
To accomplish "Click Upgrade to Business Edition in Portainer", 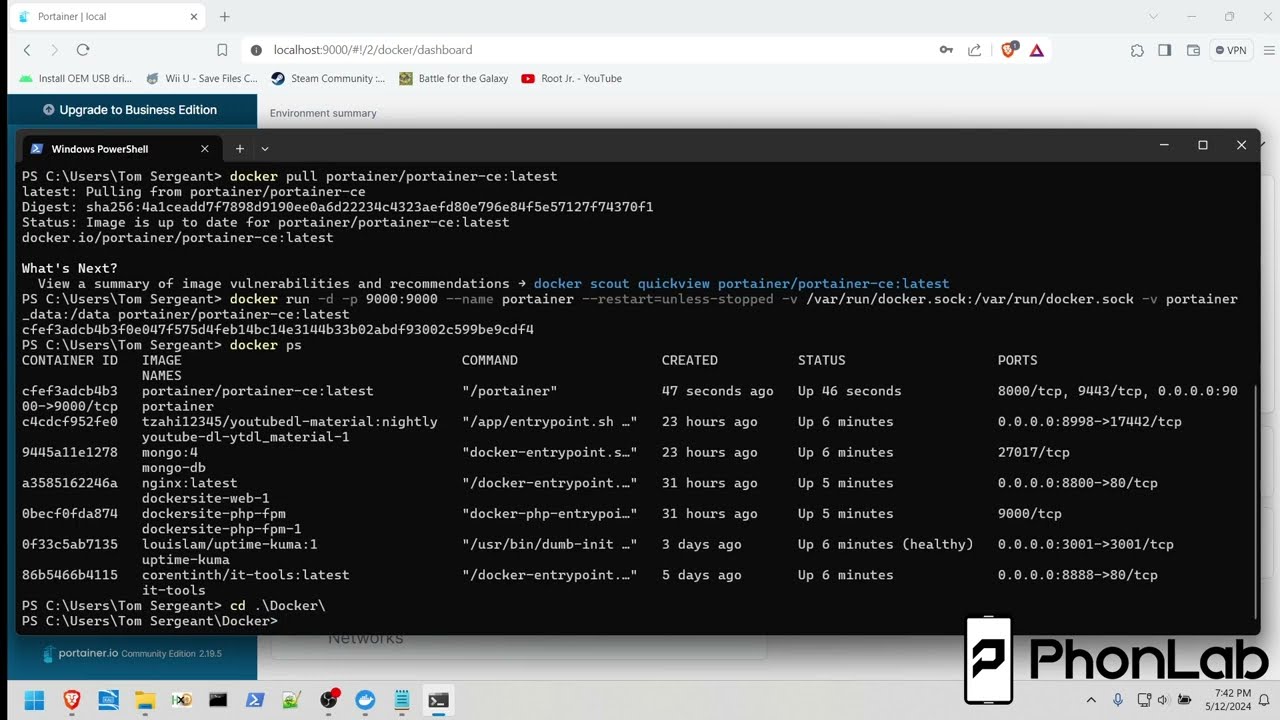I will click(x=130, y=110).
